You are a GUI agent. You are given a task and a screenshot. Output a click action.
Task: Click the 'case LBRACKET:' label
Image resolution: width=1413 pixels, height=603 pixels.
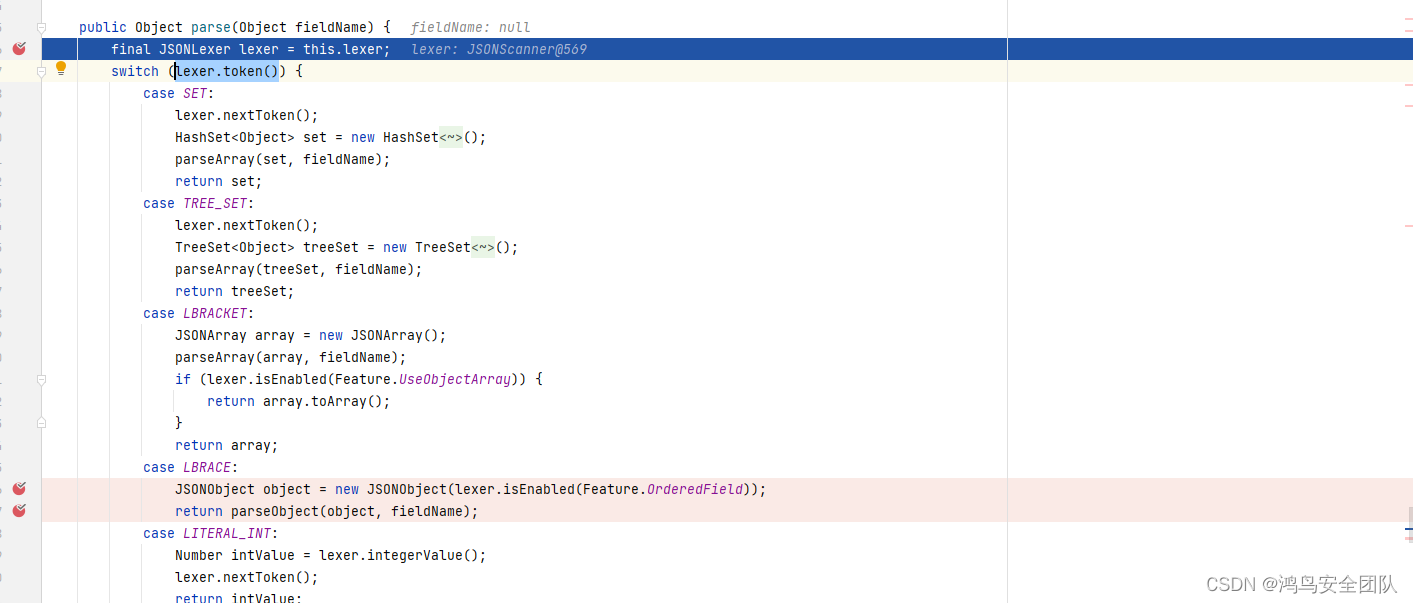pos(199,313)
